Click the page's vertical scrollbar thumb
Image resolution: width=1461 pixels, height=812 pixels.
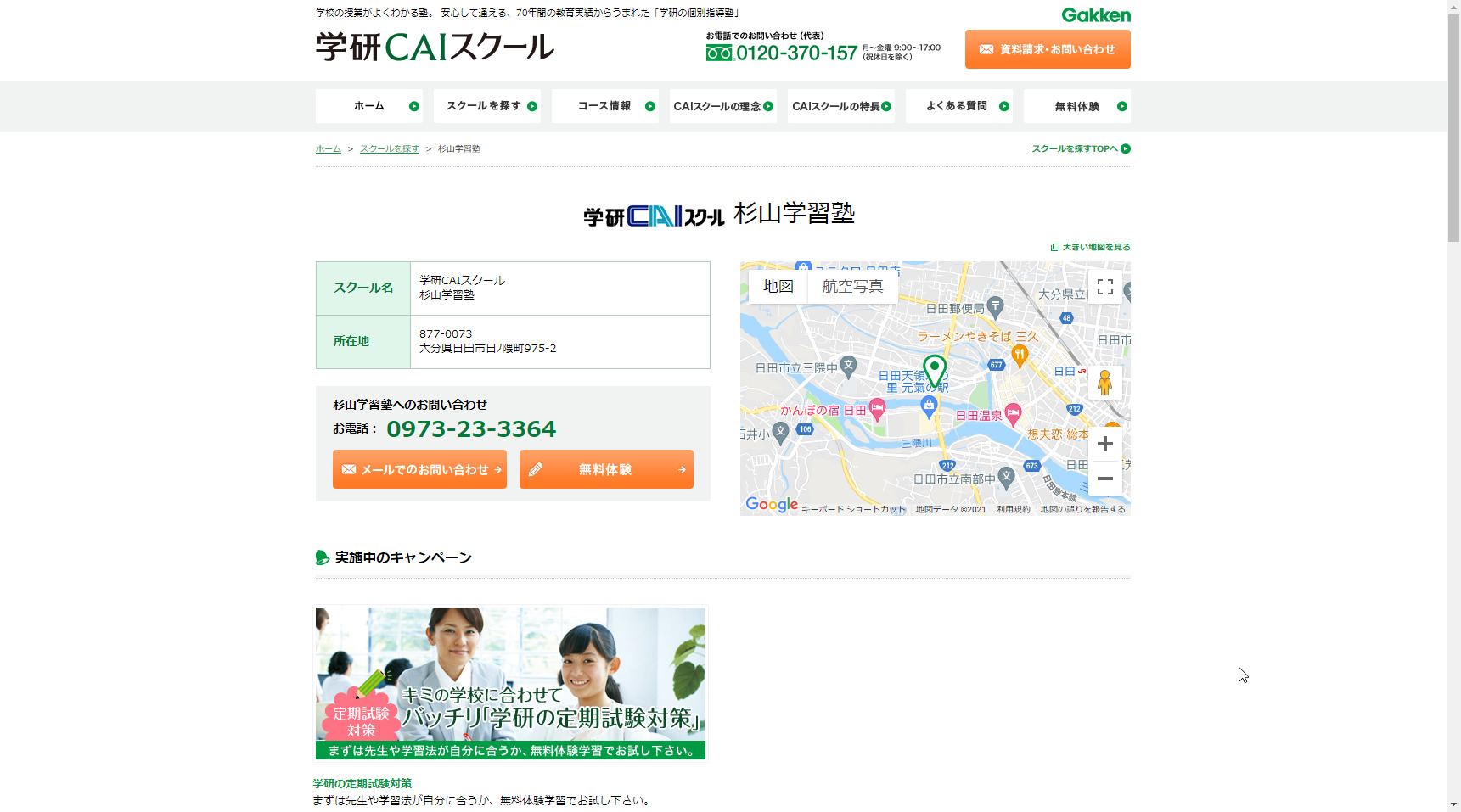pyautogui.click(x=1454, y=127)
